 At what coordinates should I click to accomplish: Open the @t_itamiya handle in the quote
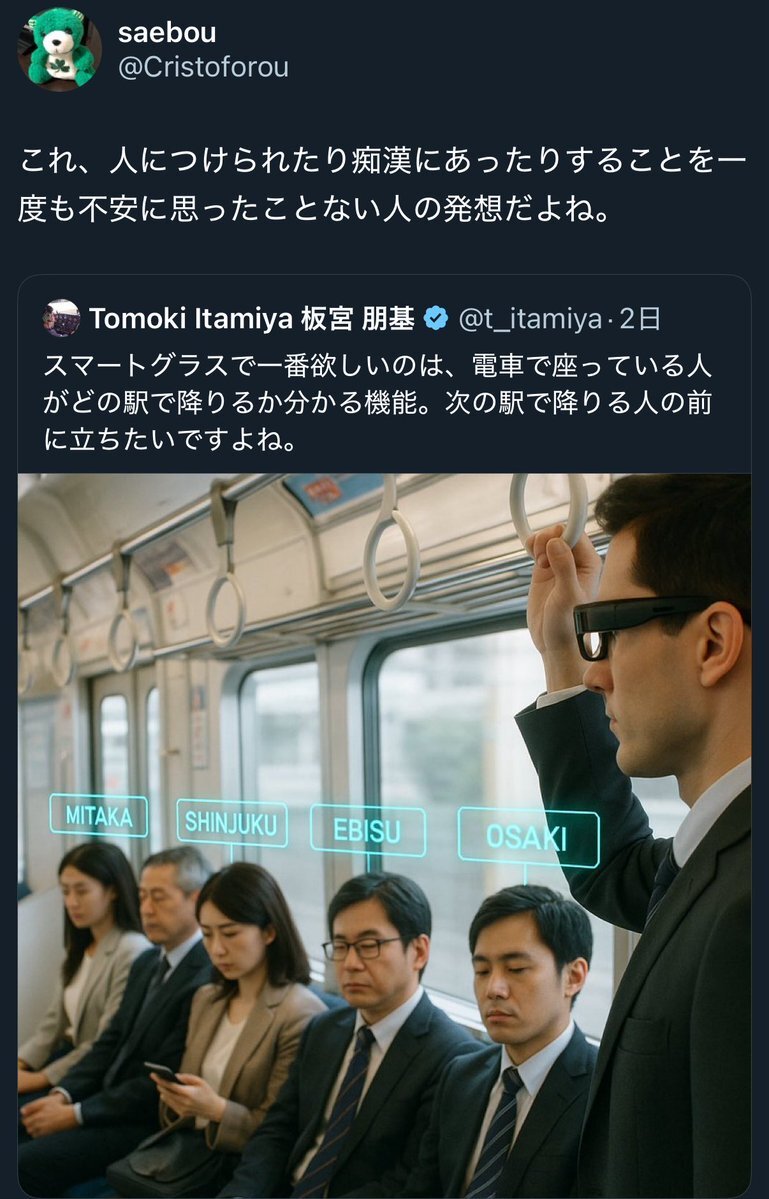[529, 319]
